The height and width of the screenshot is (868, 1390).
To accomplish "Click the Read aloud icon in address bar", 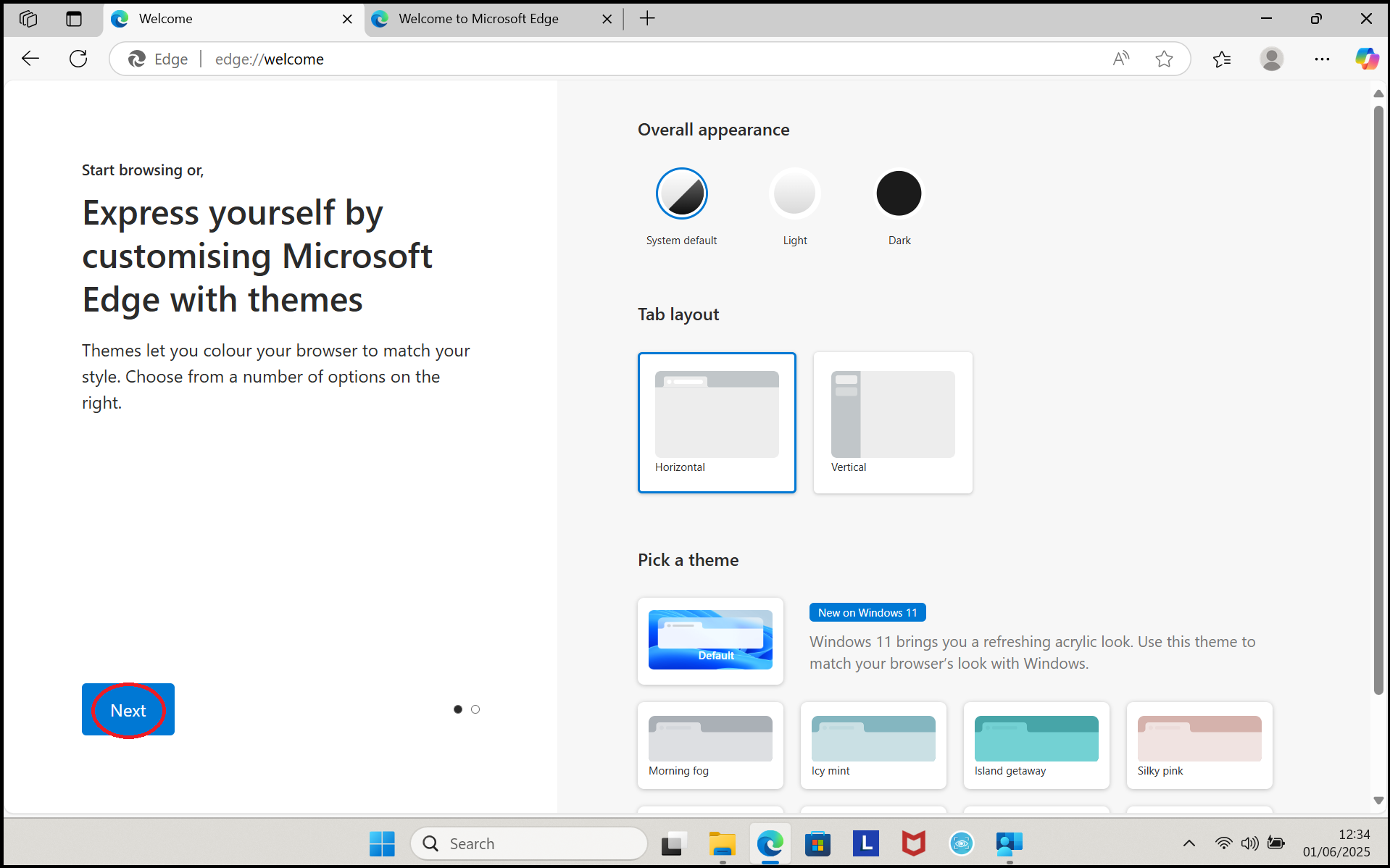I will [1120, 59].
